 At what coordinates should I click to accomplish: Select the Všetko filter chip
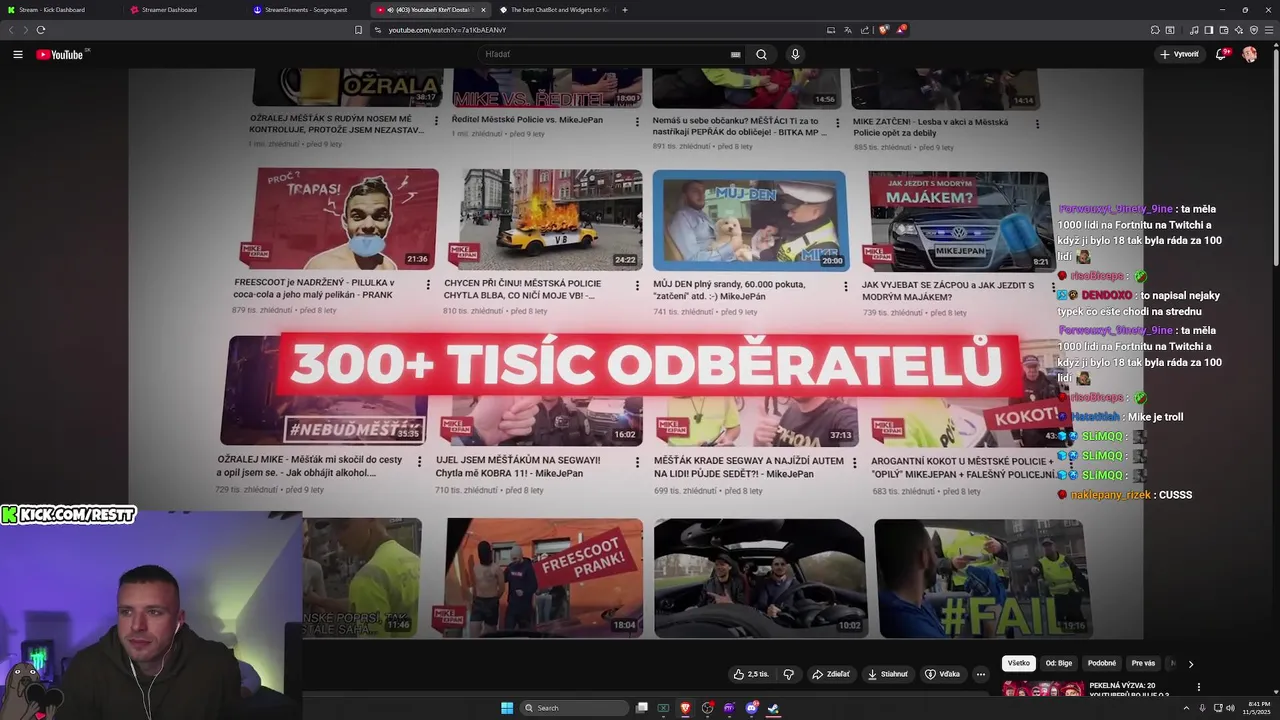click(1018, 663)
